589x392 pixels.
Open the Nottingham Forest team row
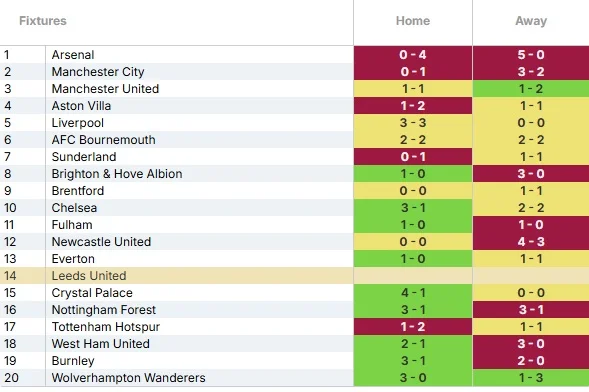pos(294,309)
